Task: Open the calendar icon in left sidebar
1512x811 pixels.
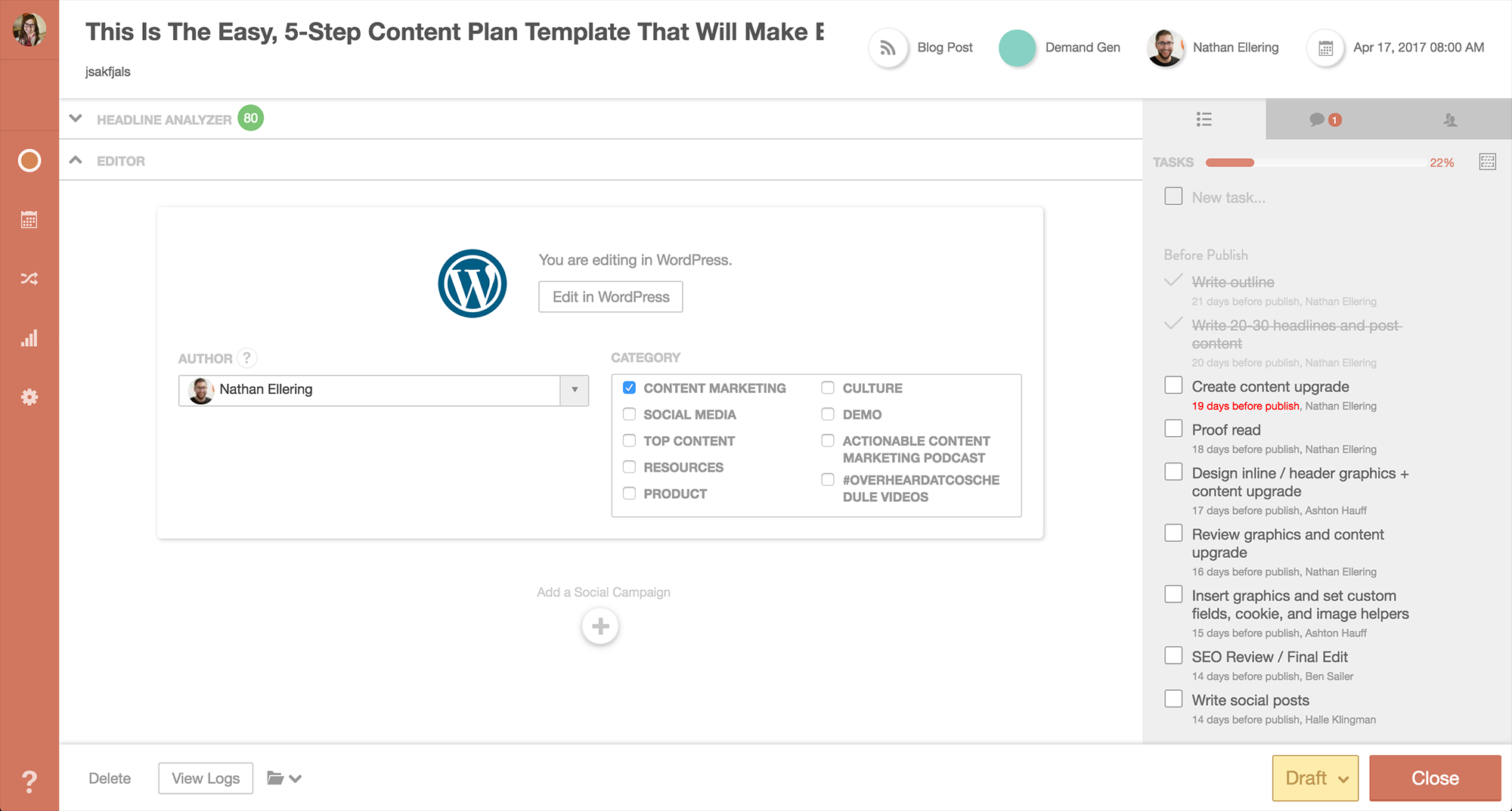Action: (x=29, y=220)
